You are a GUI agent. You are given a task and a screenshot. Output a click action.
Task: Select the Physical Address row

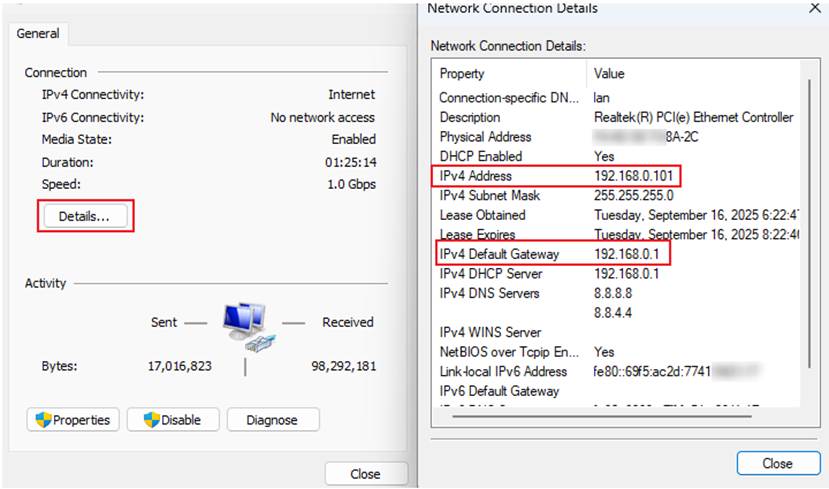(485, 137)
